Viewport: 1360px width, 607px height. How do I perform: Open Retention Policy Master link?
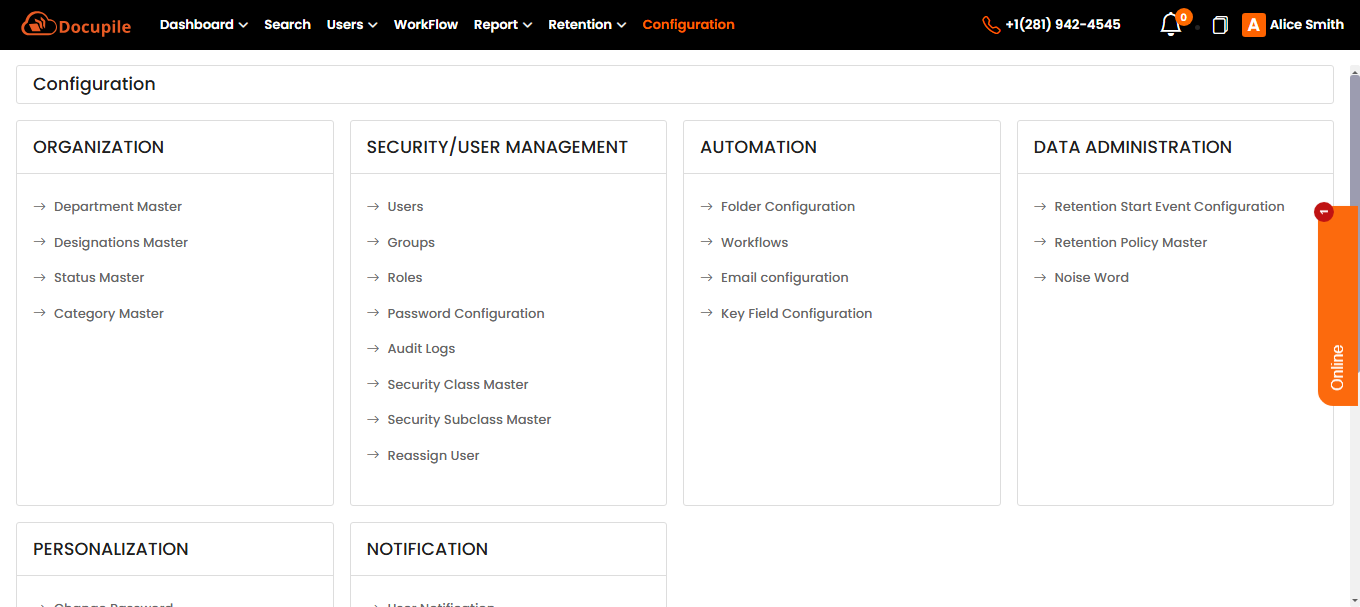(x=1130, y=243)
